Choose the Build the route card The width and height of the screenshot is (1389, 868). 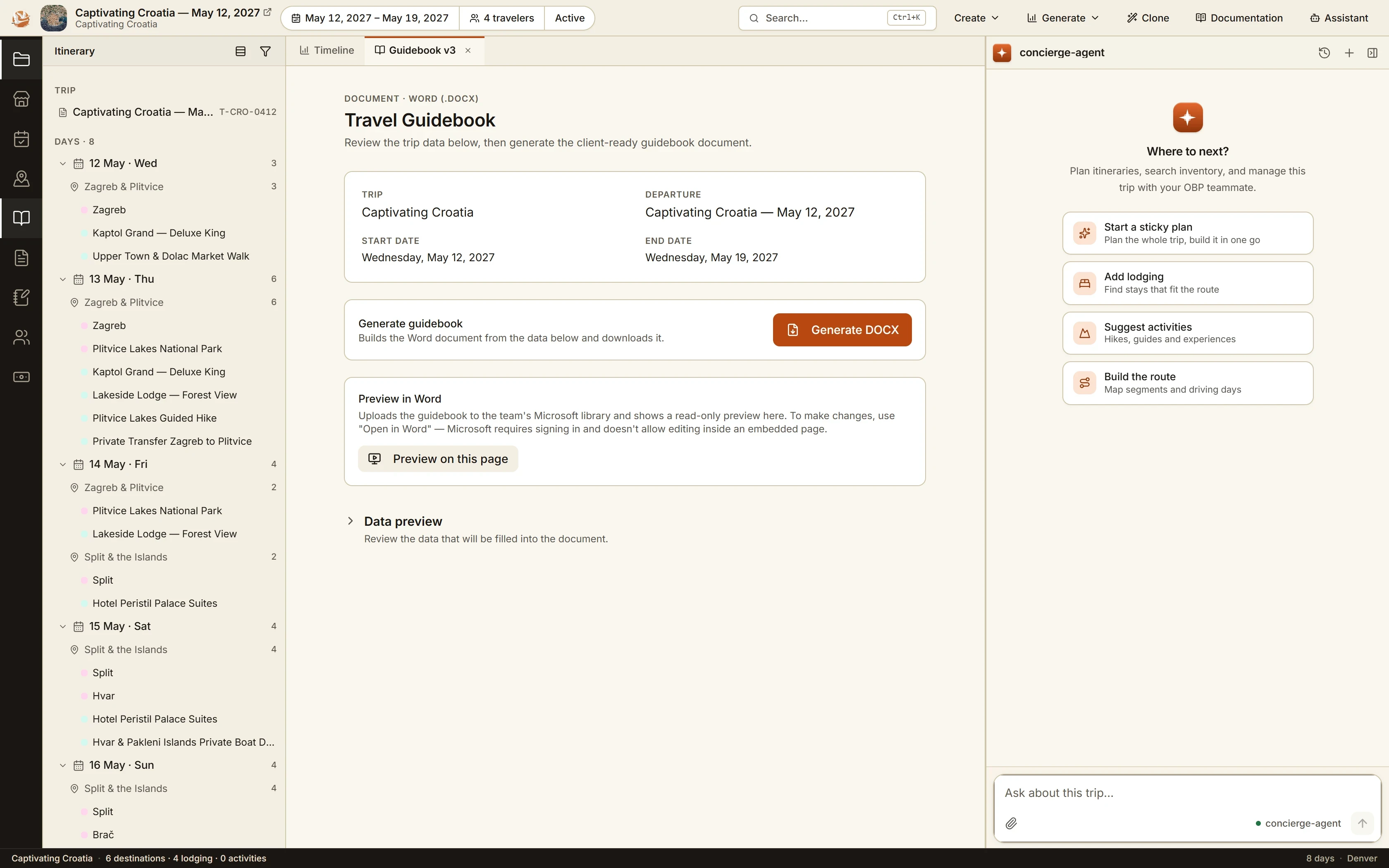point(1188,383)
